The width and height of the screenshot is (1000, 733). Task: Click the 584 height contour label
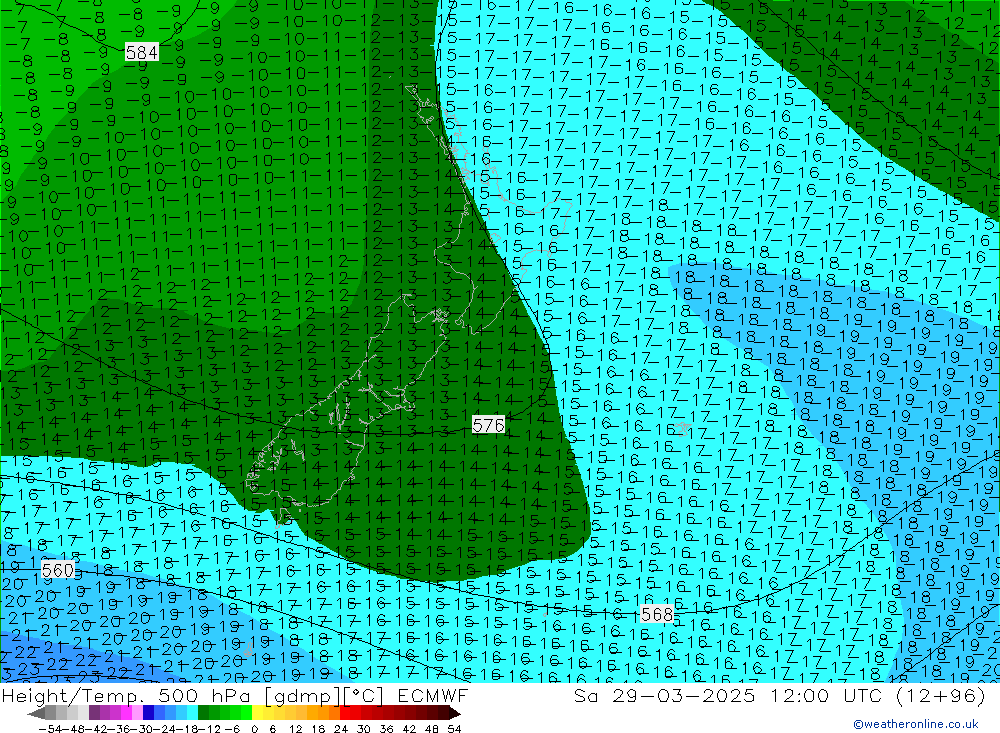click(x=142, y=52)
